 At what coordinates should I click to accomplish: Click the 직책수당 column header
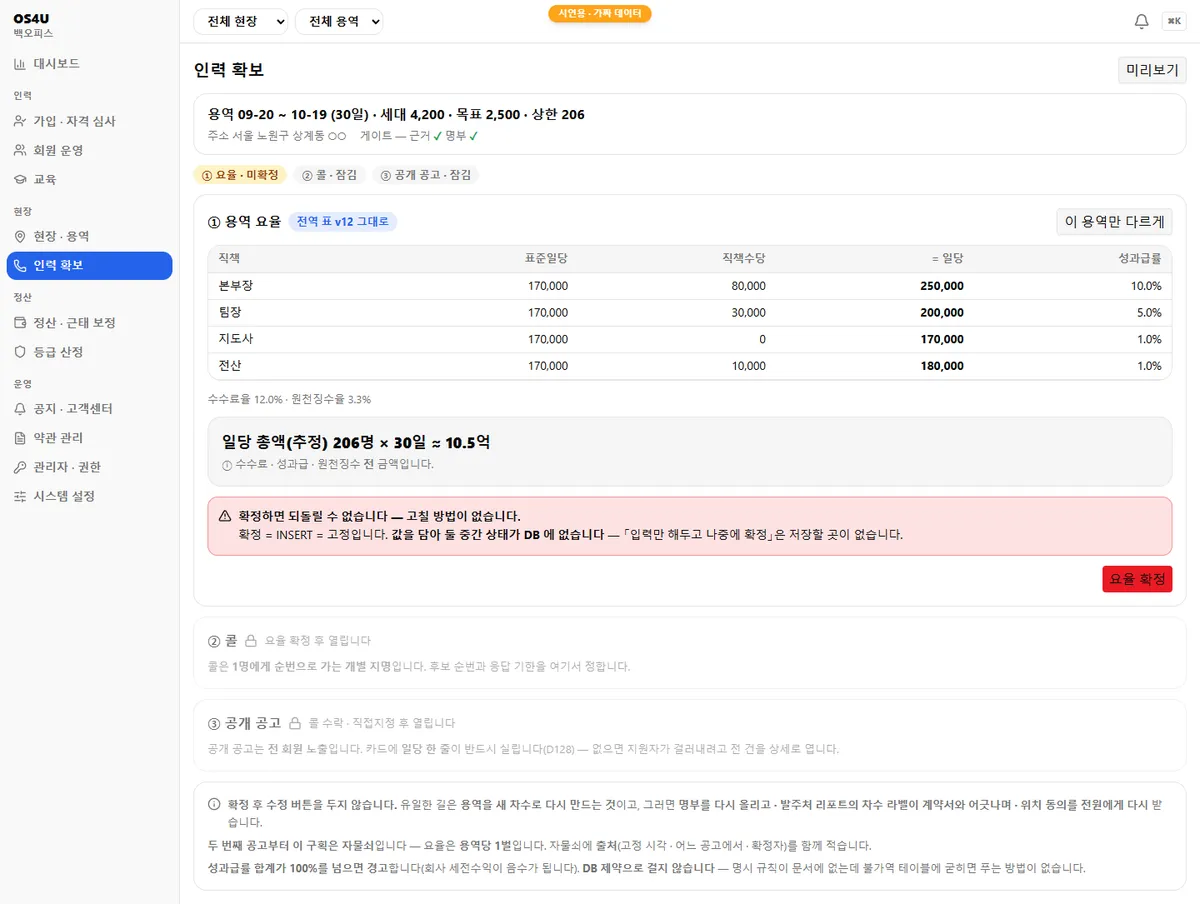744,259
